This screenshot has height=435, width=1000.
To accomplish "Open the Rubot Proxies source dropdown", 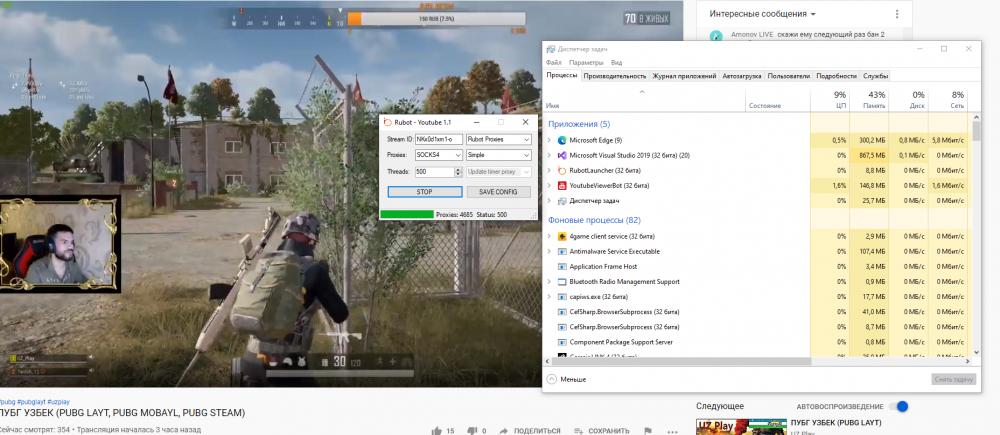I will [499, 139].
